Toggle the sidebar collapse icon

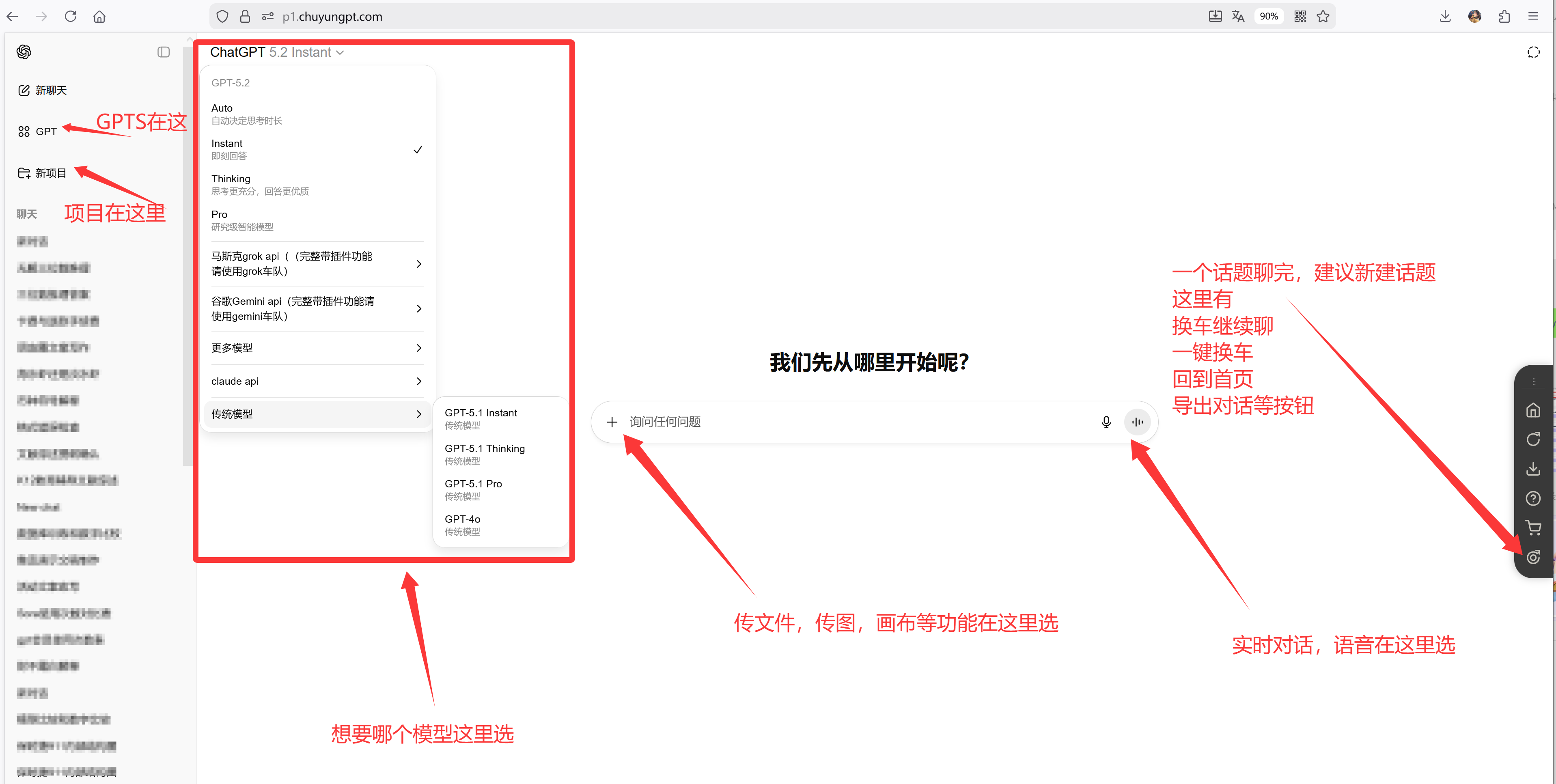coord(163,52)
